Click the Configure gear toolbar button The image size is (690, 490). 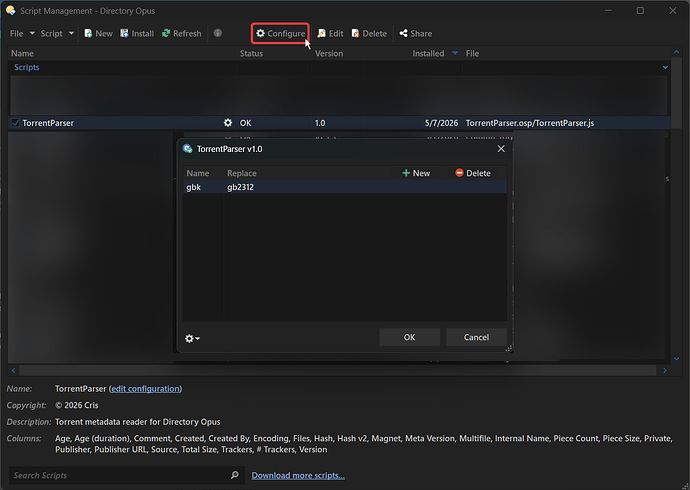tap(280, 33)
